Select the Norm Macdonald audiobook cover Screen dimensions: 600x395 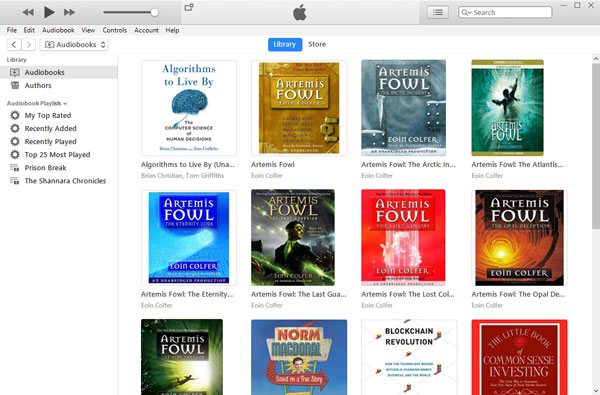coord(299,357)
